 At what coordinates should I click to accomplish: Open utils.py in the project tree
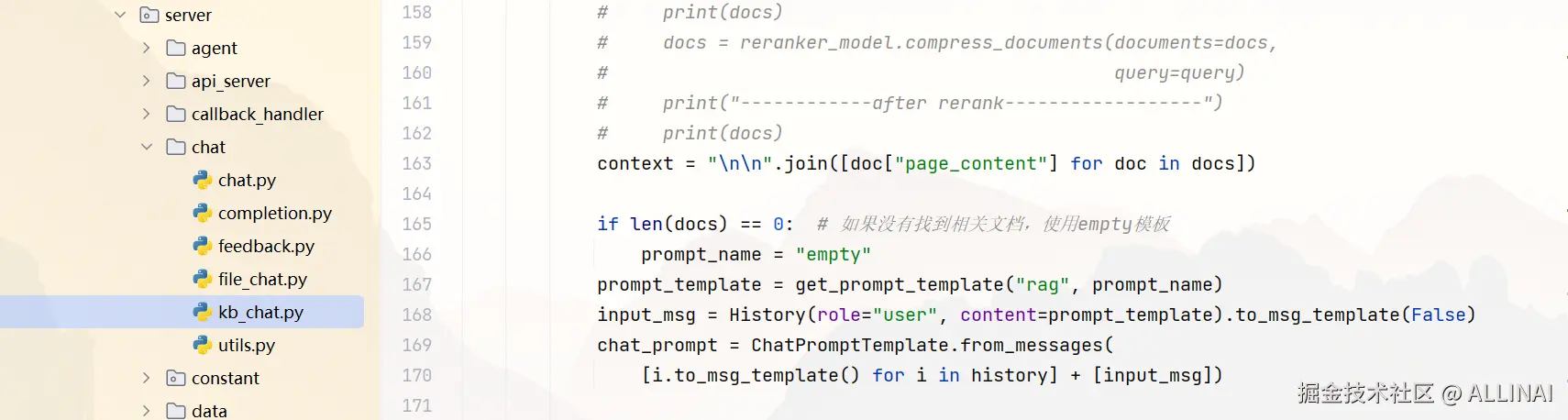(x=247, y=345)
